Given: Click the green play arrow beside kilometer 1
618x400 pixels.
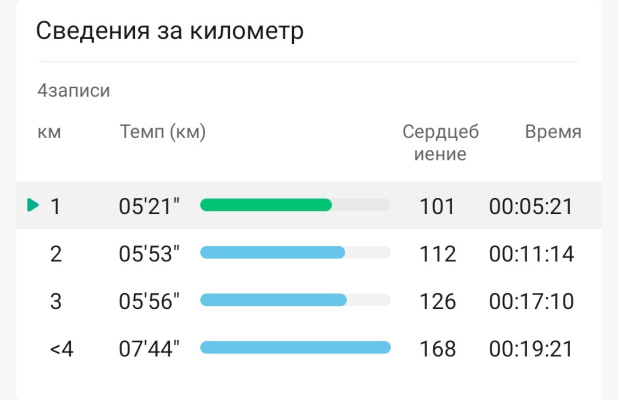Looking at the screenshot, I should pyautogui.click(x=33, y=205).
